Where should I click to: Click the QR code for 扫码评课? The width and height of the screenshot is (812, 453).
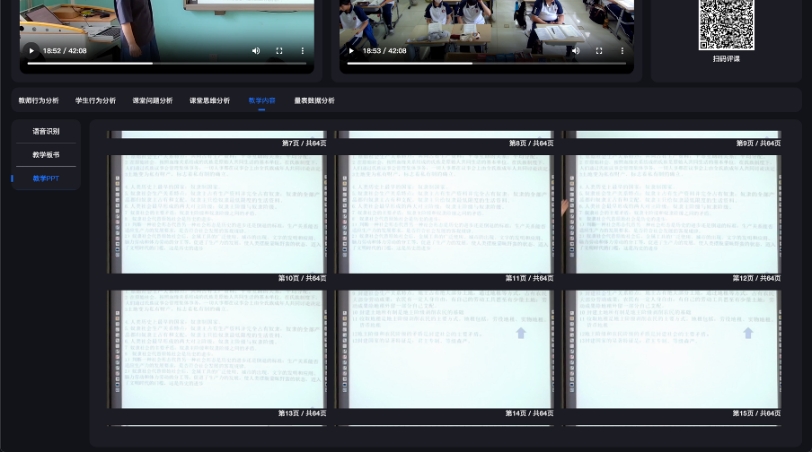(x=726, y=24)
